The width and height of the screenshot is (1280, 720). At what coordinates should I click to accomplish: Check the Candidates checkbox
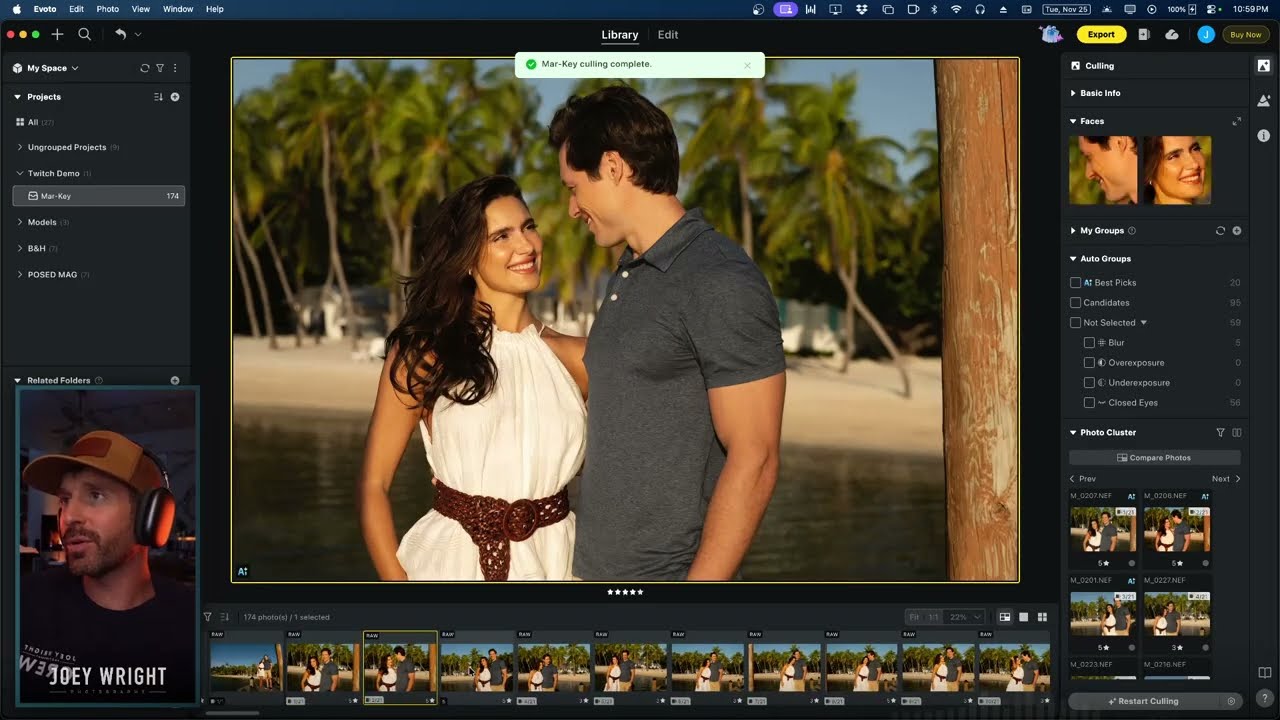click(x=1076, y=303)
